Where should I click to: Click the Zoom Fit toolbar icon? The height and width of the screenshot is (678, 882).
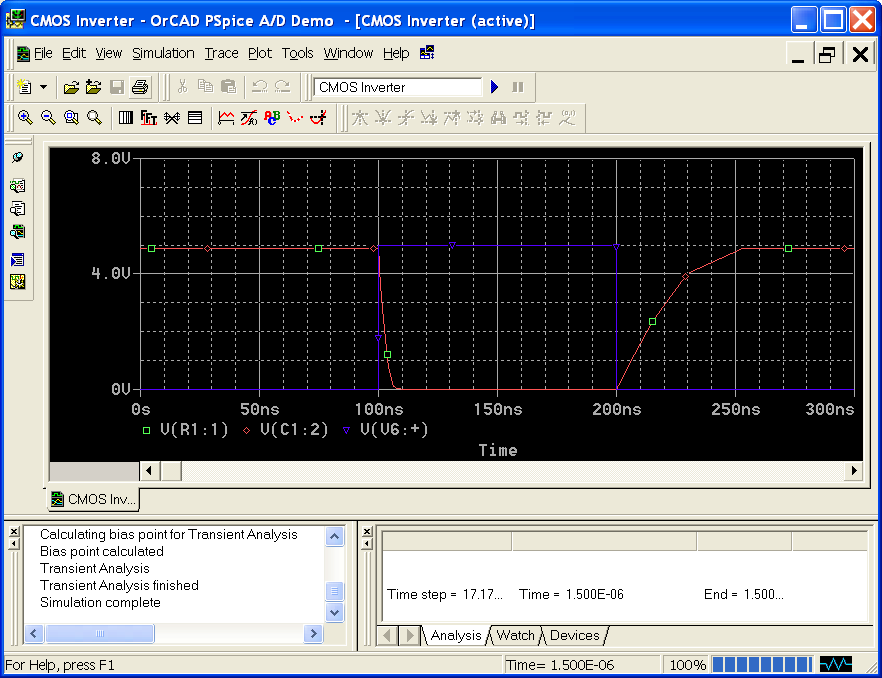click(94, 118)
